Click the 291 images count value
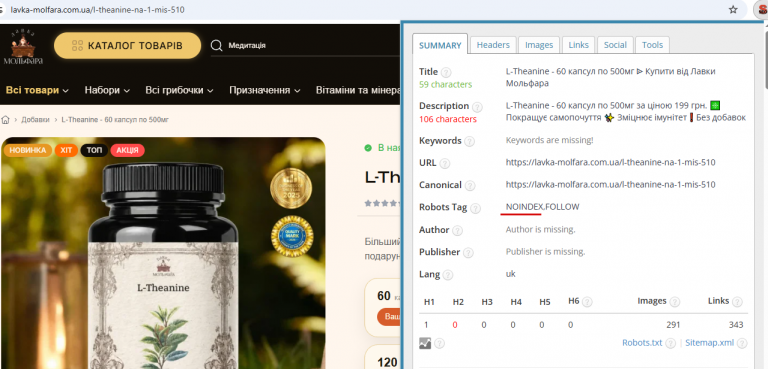768x369 pixels. (673, 325)
